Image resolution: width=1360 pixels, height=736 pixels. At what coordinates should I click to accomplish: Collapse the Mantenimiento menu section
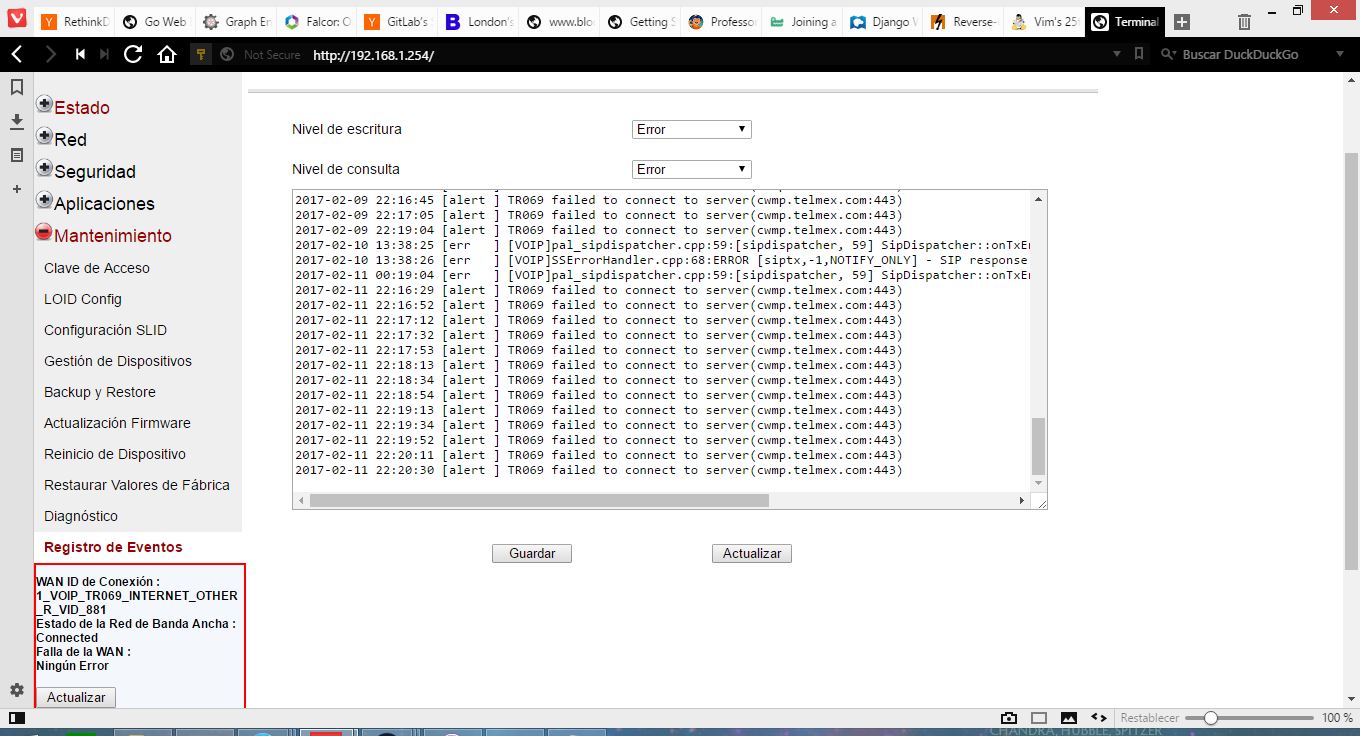(x=44, y=233)
